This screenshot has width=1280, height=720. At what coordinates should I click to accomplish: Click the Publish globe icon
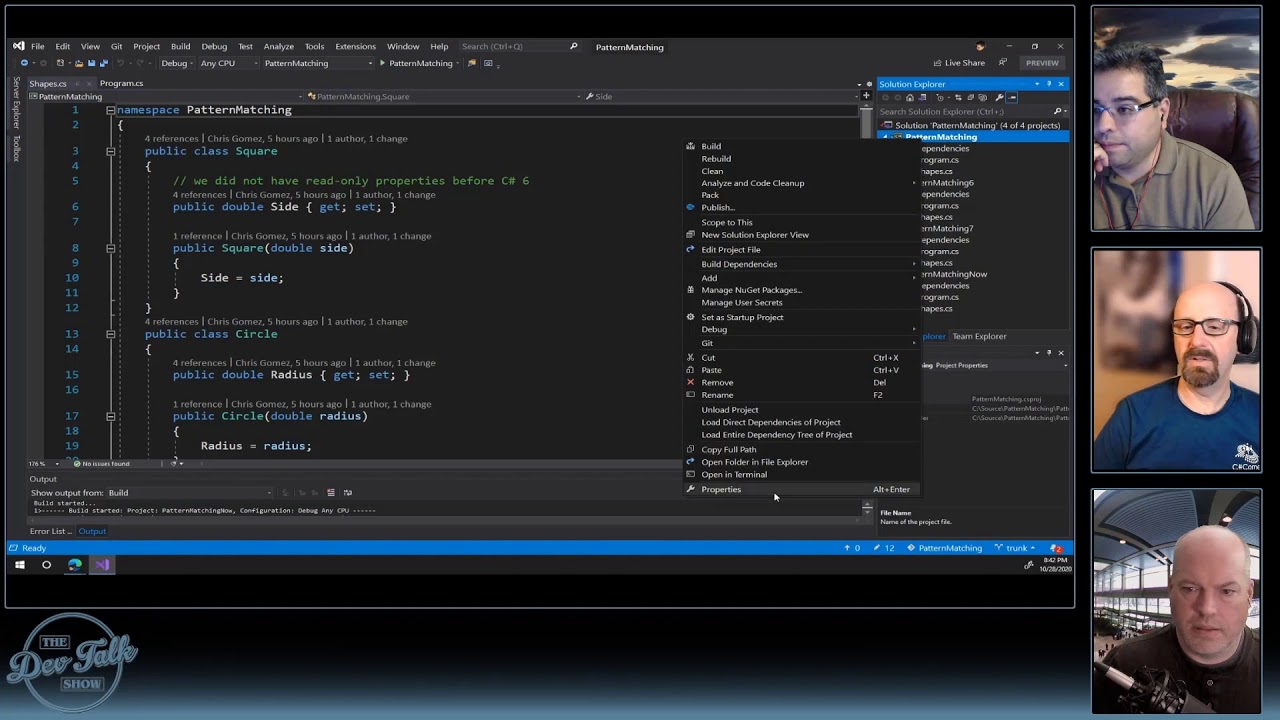pyautogui.click(x=690, y=207)
